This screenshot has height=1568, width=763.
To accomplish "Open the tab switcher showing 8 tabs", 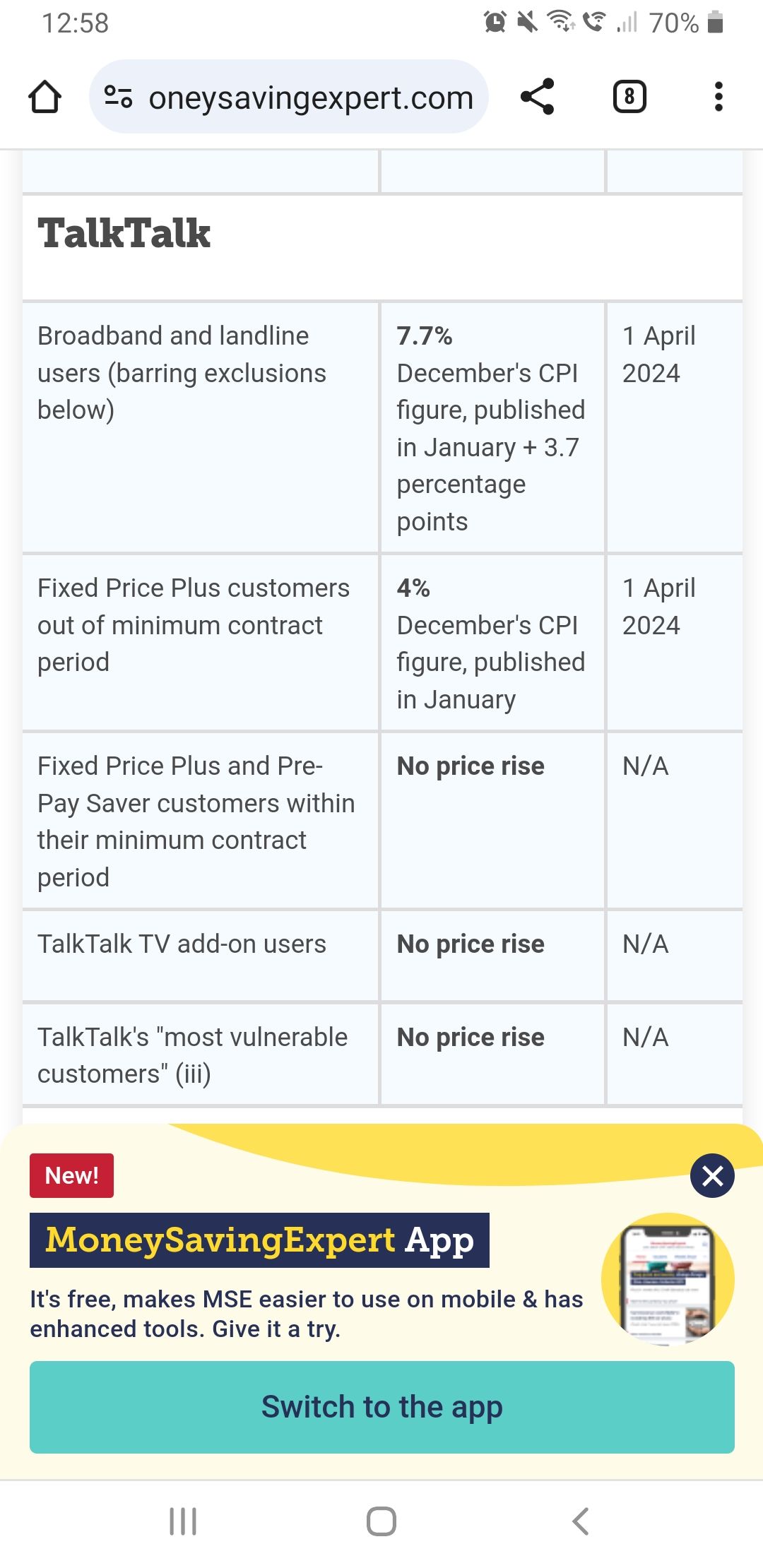I will pyautogui.click(x=629, y=97).
